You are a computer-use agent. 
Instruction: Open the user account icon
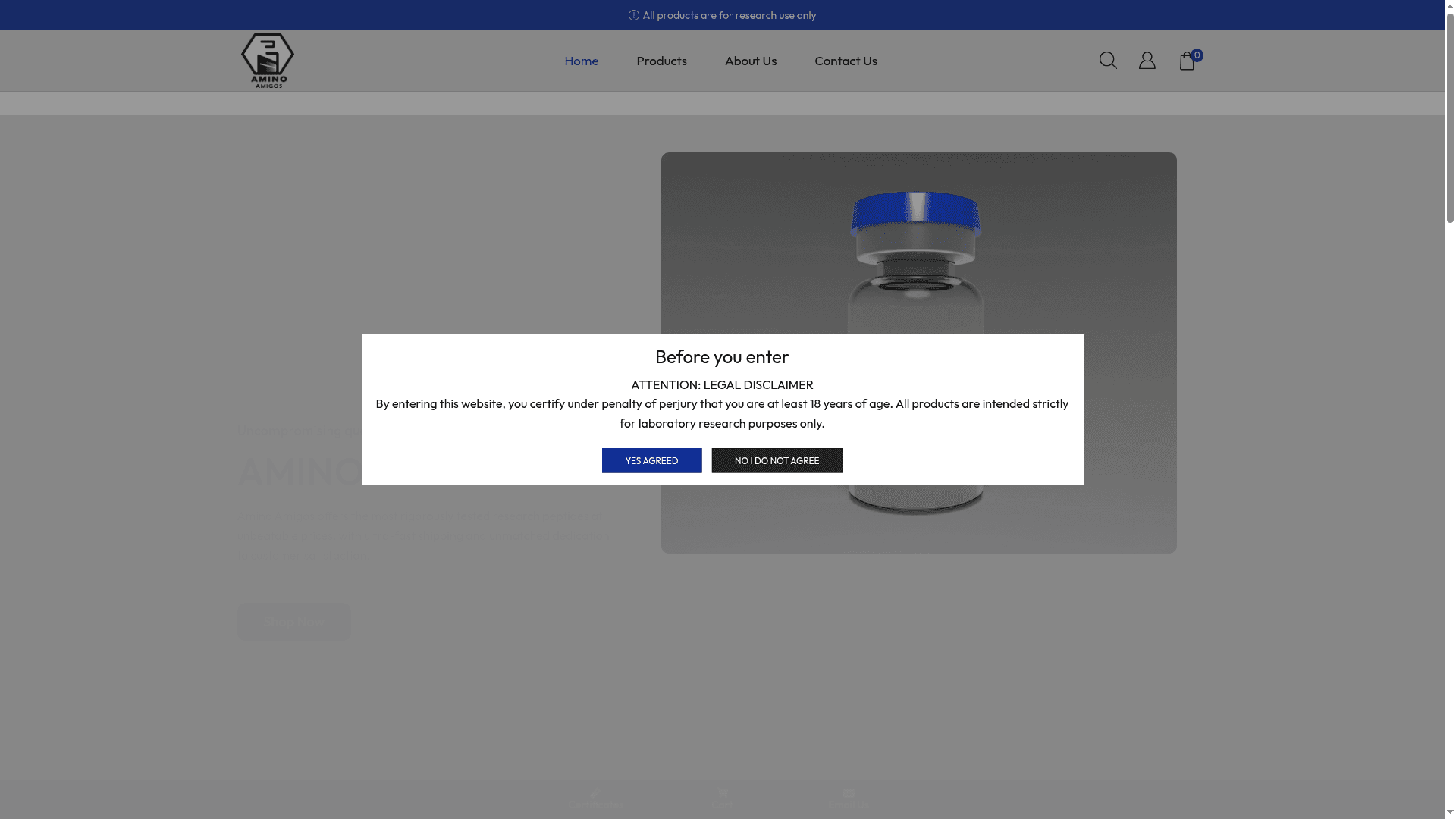pos(1147,61)
